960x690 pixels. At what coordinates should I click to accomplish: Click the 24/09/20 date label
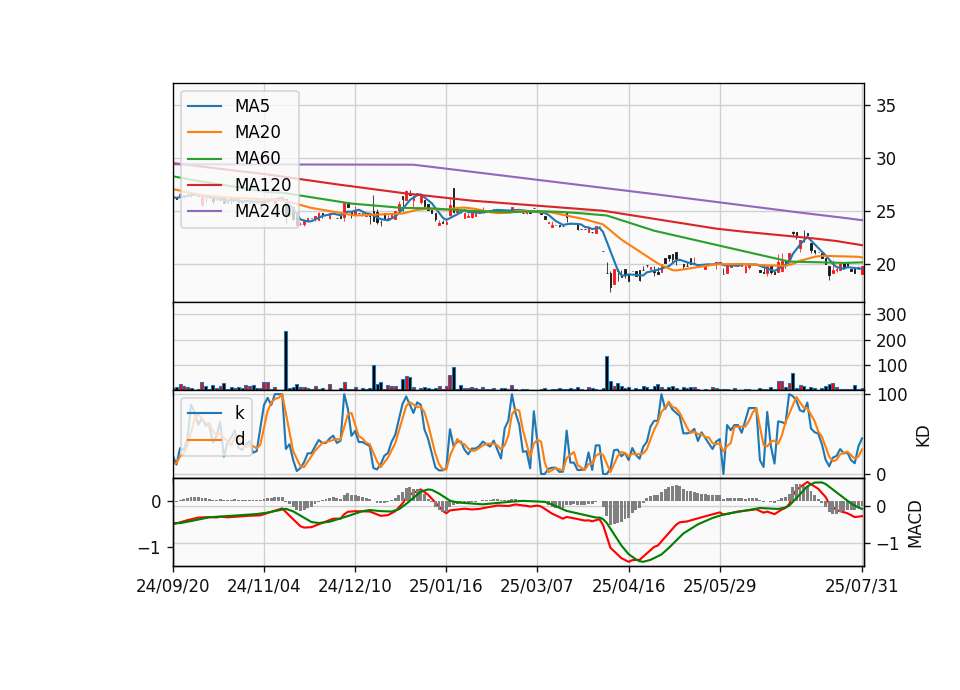[173, 586]
